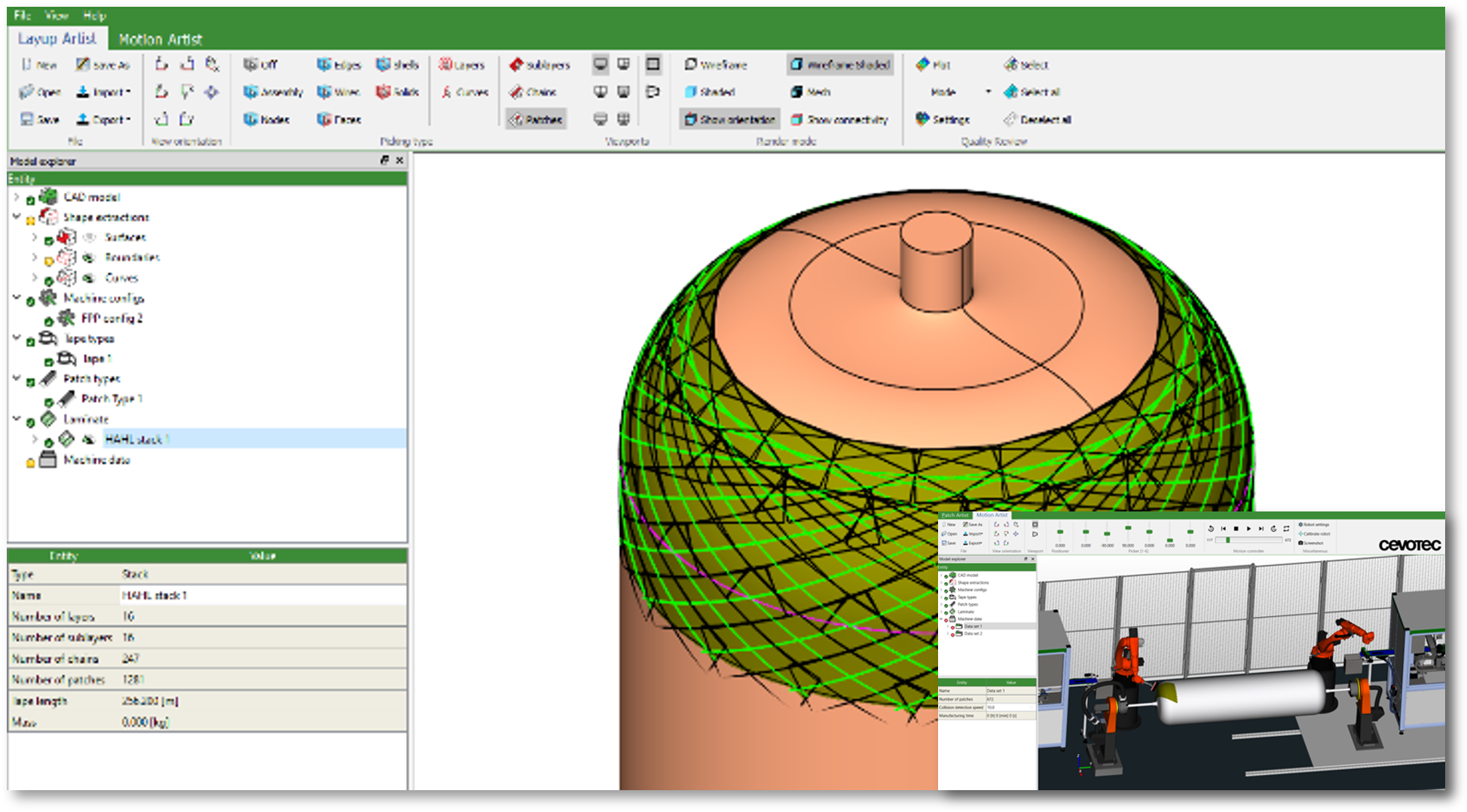Screen dimensions: 1467x812
Task: Toggle visibility eye for Boundaries
Action: click(x=89, y=258)
